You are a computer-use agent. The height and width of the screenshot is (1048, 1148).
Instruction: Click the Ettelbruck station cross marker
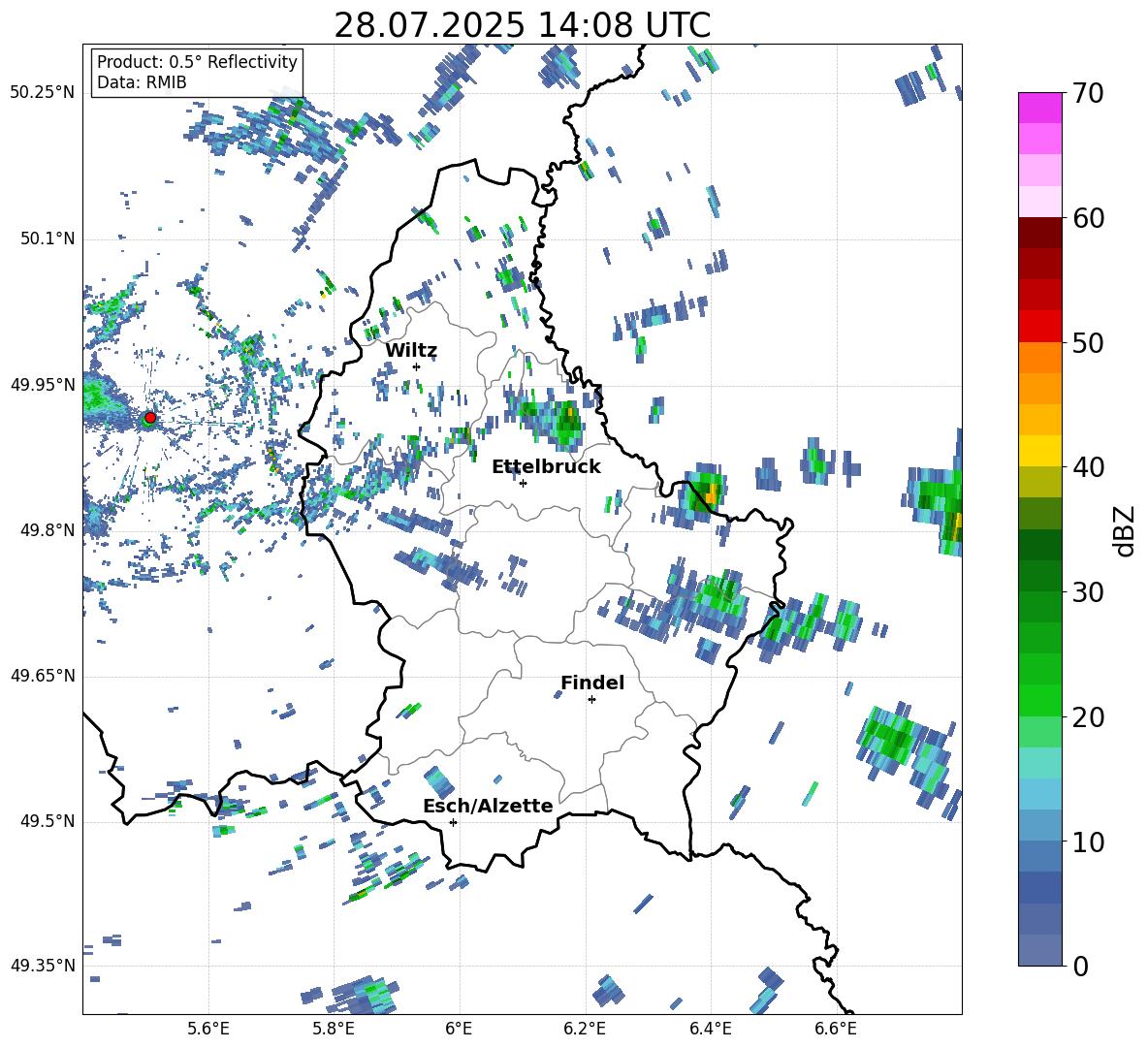tap(523, 483)
